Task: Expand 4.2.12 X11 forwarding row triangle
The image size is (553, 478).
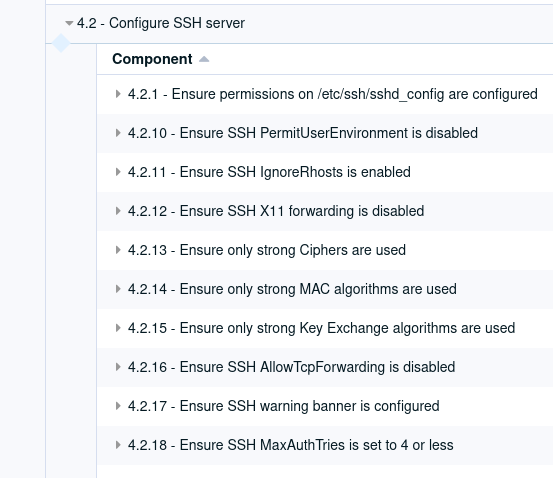Action: tap(118, 211)
